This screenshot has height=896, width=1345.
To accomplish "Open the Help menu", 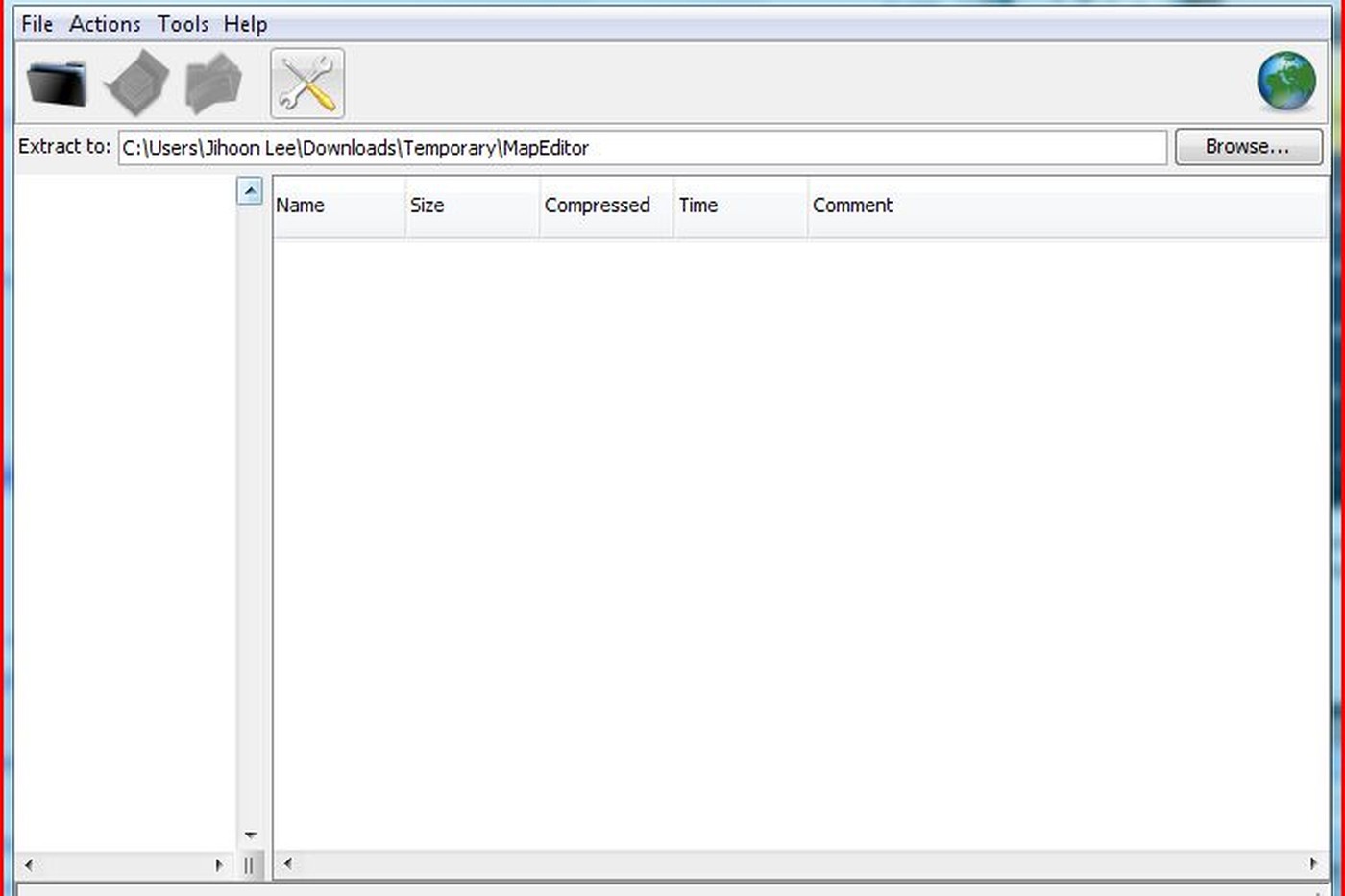I will click(x=245, y=24).
